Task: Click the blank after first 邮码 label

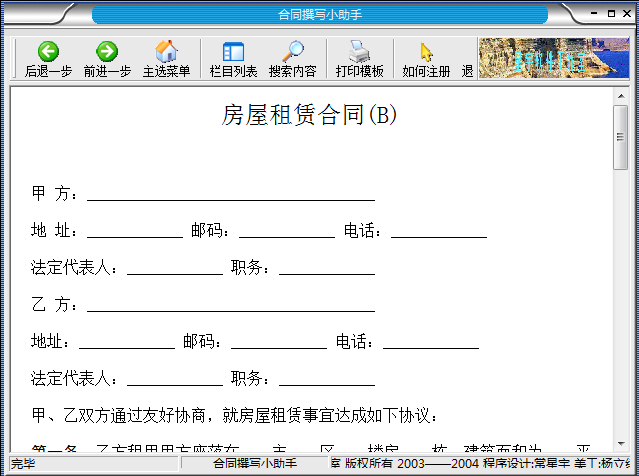Action: pyautogui.click(x=286, y=231)
